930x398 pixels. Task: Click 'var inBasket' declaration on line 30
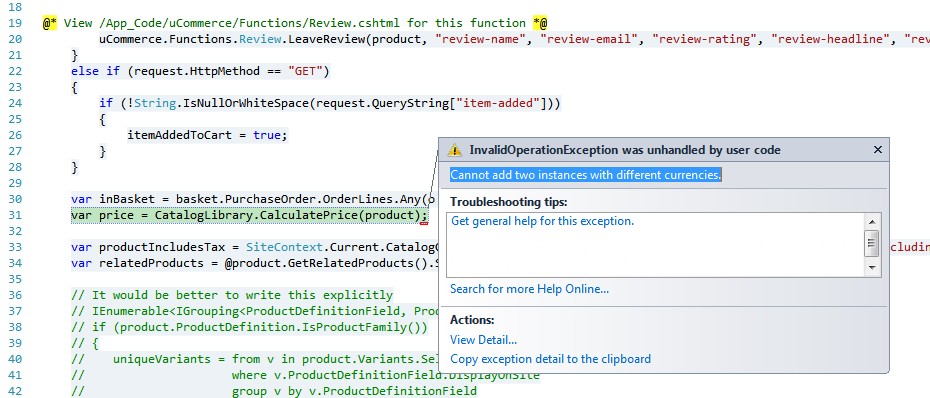coord(113,199)
